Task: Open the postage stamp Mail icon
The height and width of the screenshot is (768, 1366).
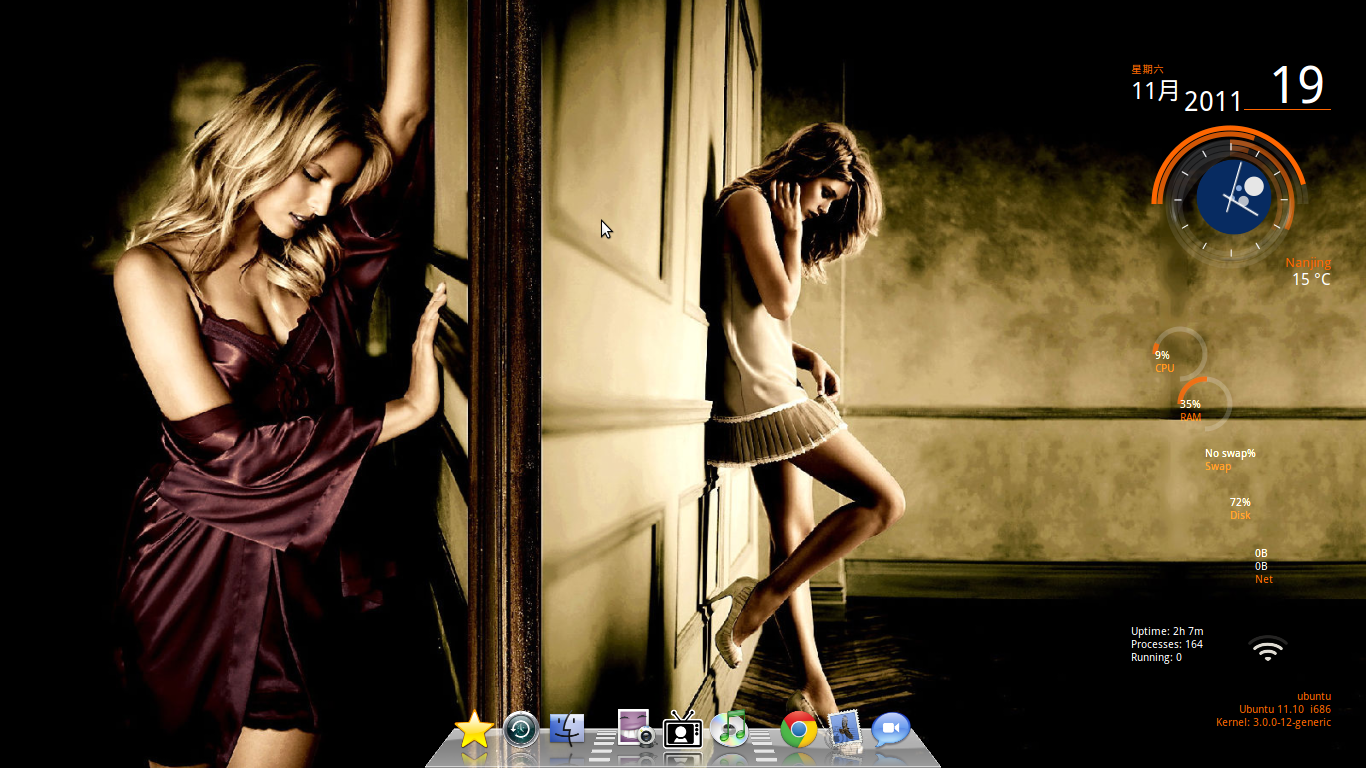Action: [845, 730]
